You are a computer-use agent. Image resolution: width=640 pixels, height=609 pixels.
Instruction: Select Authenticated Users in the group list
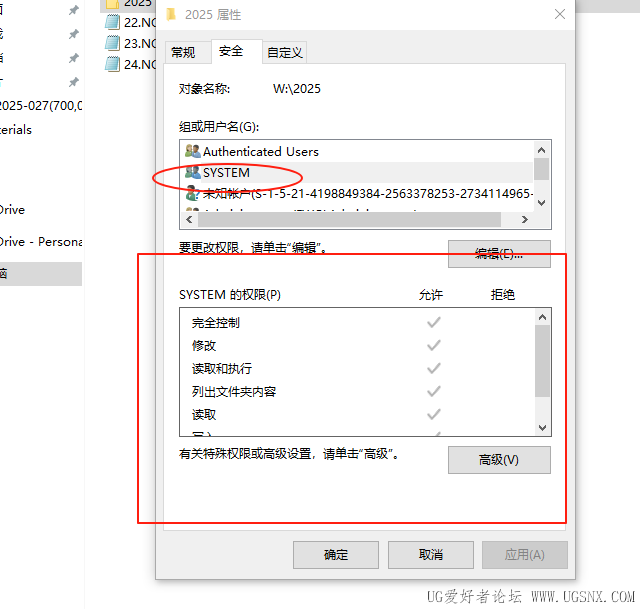coord(357,151)
